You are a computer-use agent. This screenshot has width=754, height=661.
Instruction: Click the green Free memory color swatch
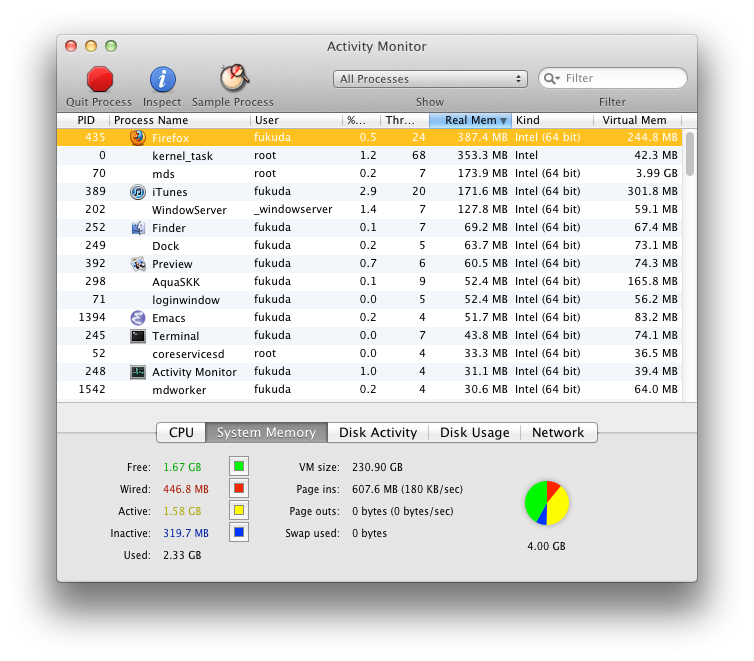click(x=239, y=466)
